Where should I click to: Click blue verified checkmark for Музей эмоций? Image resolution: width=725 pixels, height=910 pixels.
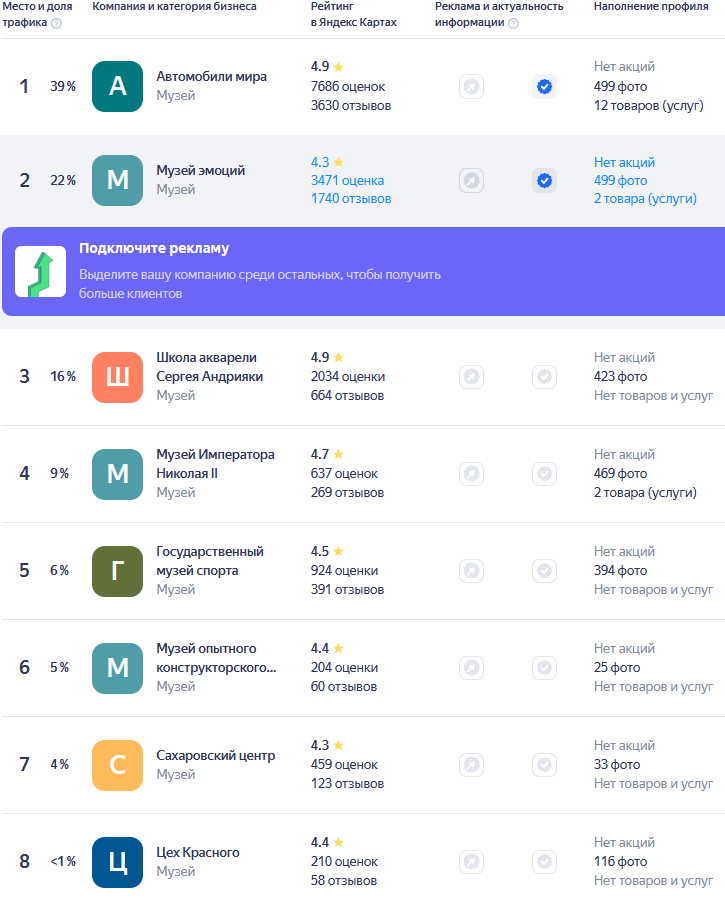tap(544, 181)
